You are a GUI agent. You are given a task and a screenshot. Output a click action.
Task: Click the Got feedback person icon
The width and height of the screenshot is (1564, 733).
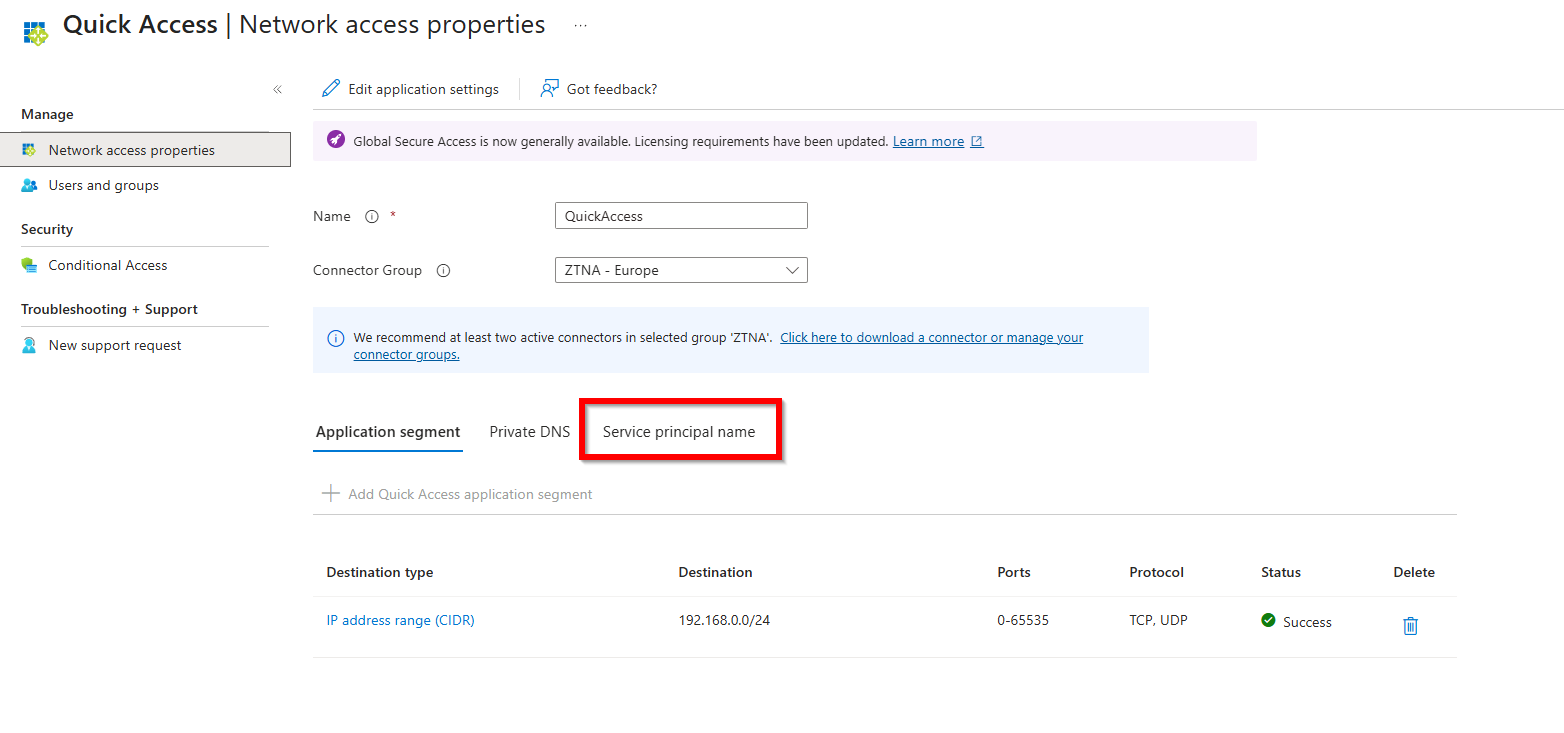tap(549, 89)
